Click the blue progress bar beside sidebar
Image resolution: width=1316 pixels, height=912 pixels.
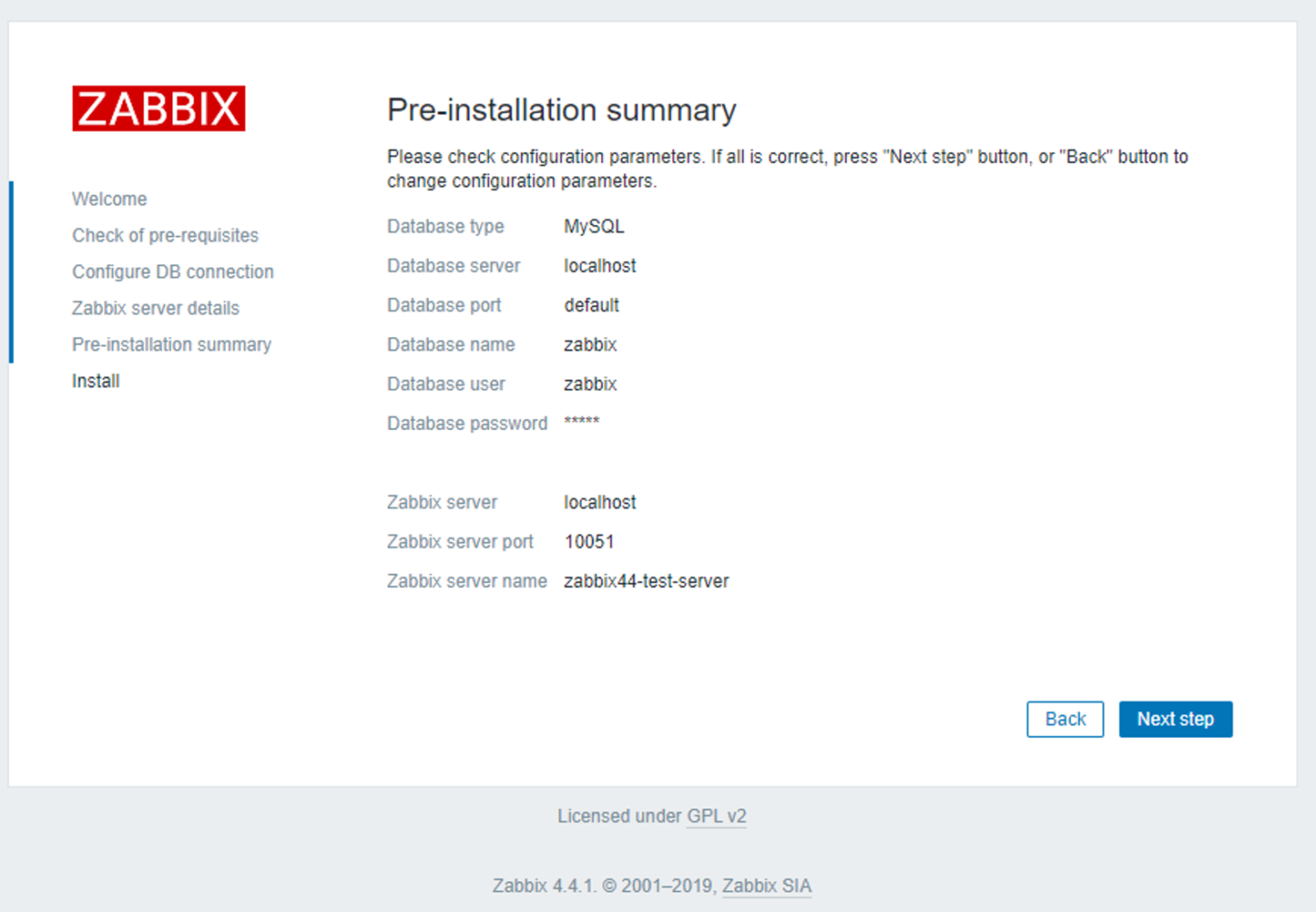[x=11, y=270]
